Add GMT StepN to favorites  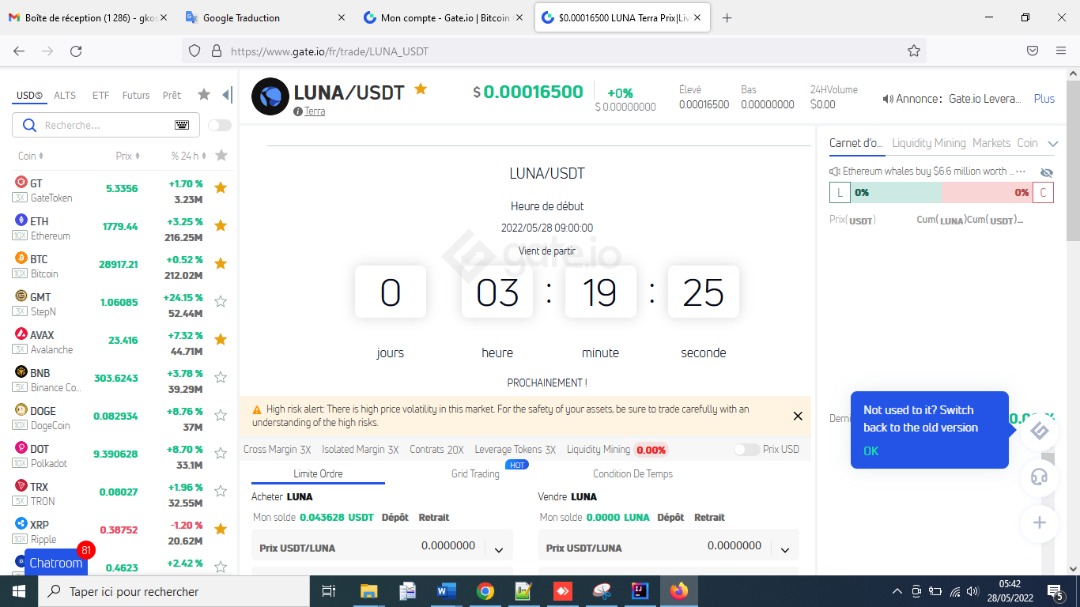(220, 301)
